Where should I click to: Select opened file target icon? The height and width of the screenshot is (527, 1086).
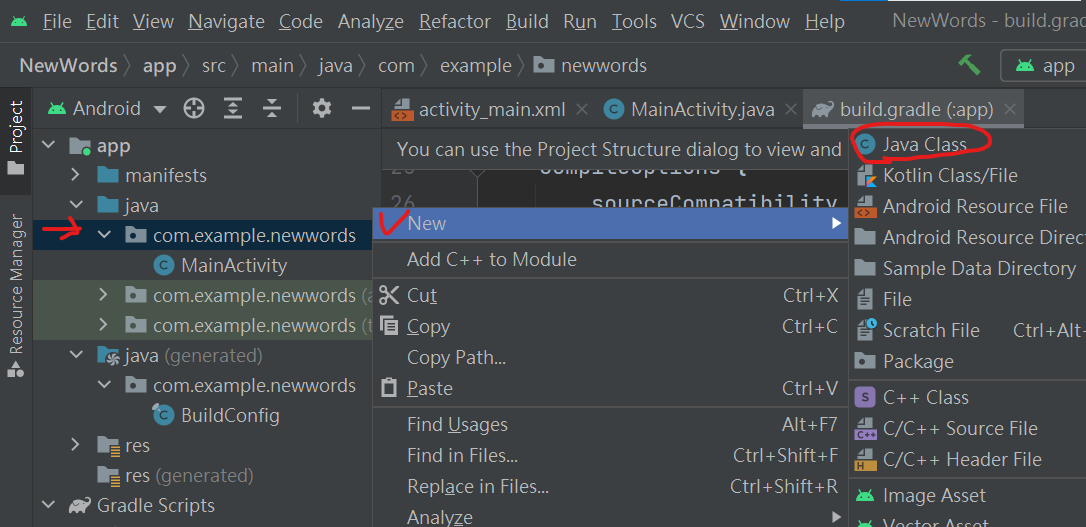click(x=194, y=109)
